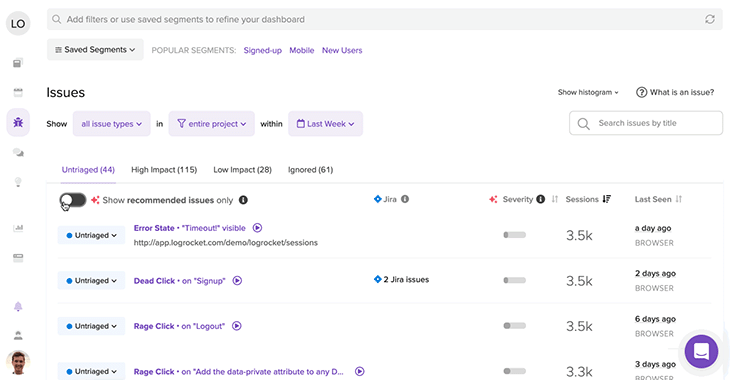The image size is (730, 380).
Task: Sort by Last Seen arrows icon
Action: (678, 199)
